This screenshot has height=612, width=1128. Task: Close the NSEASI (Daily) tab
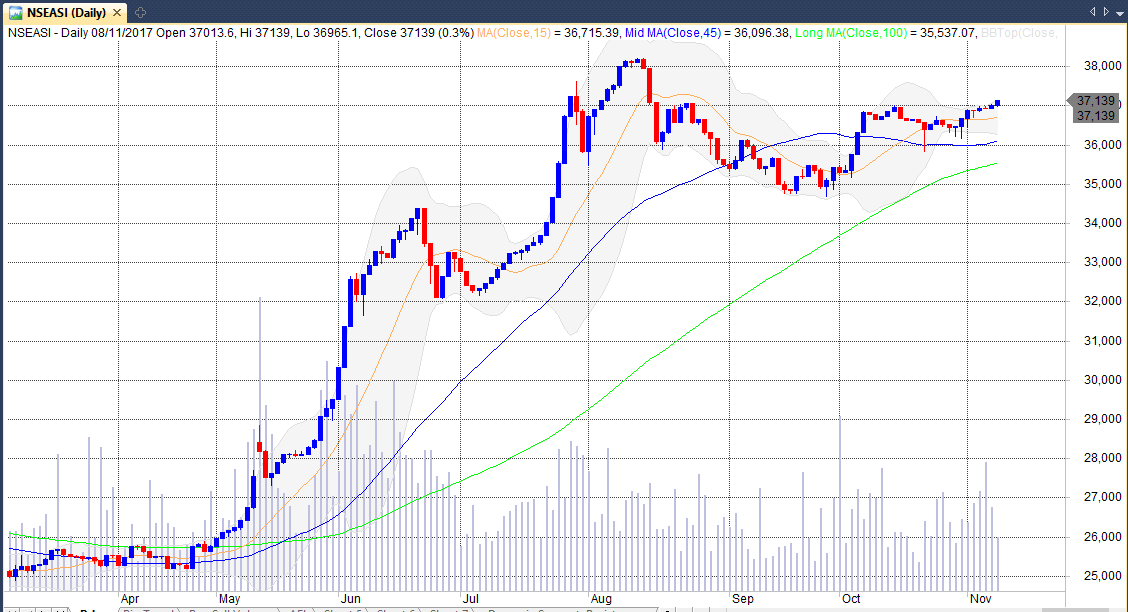(119, 12)
